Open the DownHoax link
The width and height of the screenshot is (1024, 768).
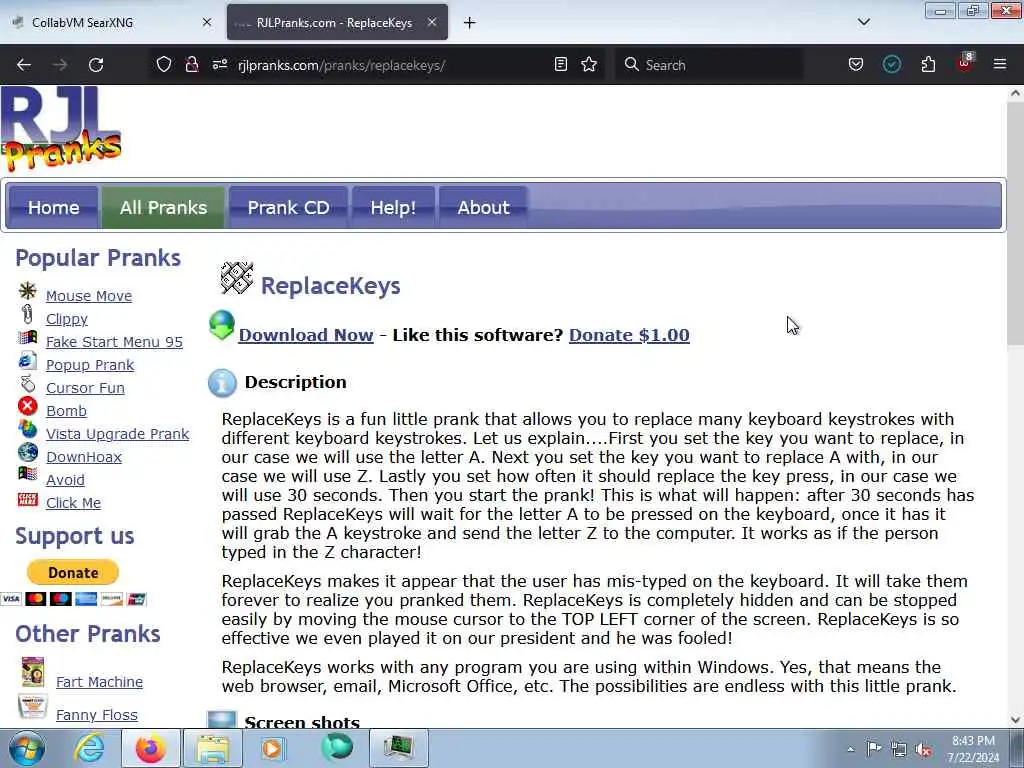84,456
